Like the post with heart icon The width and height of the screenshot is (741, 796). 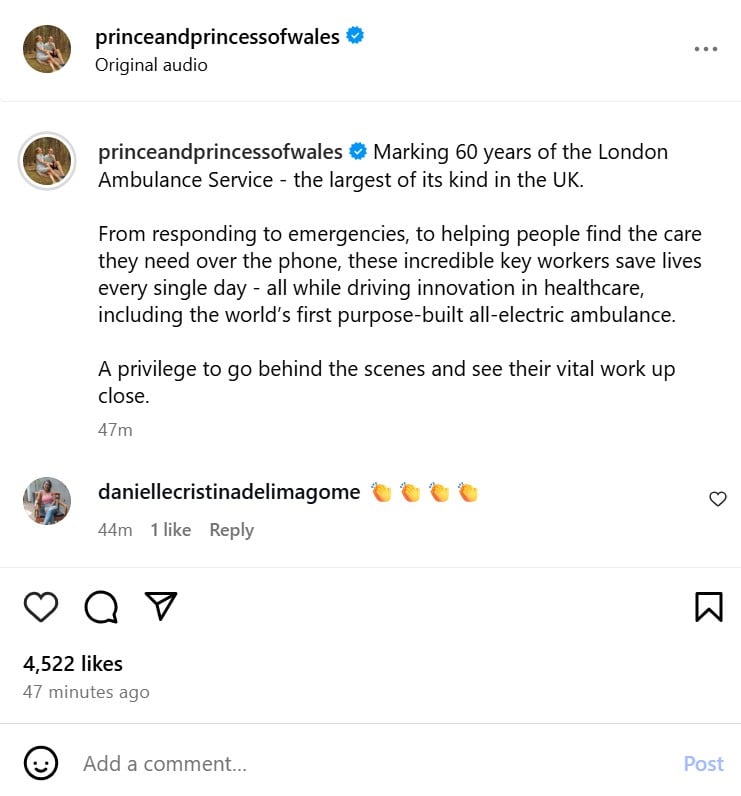pos(41,606)
